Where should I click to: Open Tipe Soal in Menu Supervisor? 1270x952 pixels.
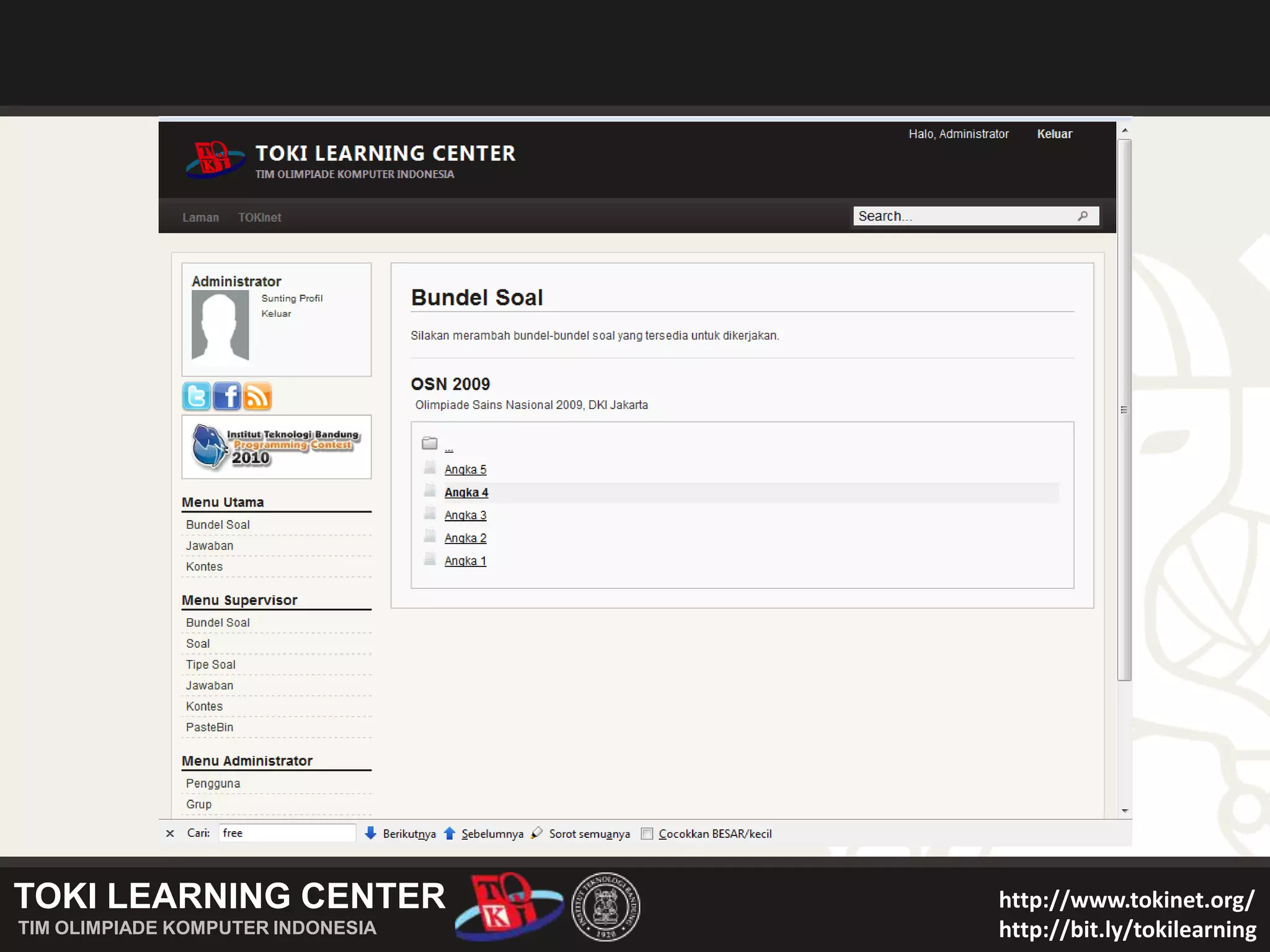(x=211, y=664)
